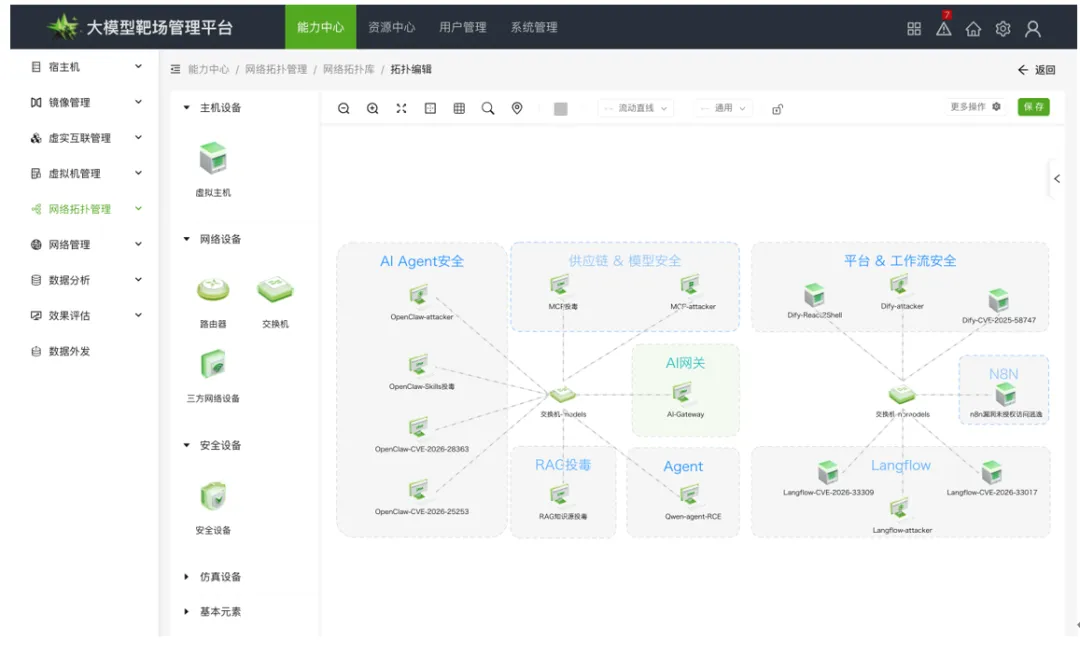Collapse right panel with chevron arrow

[1057, 178]
